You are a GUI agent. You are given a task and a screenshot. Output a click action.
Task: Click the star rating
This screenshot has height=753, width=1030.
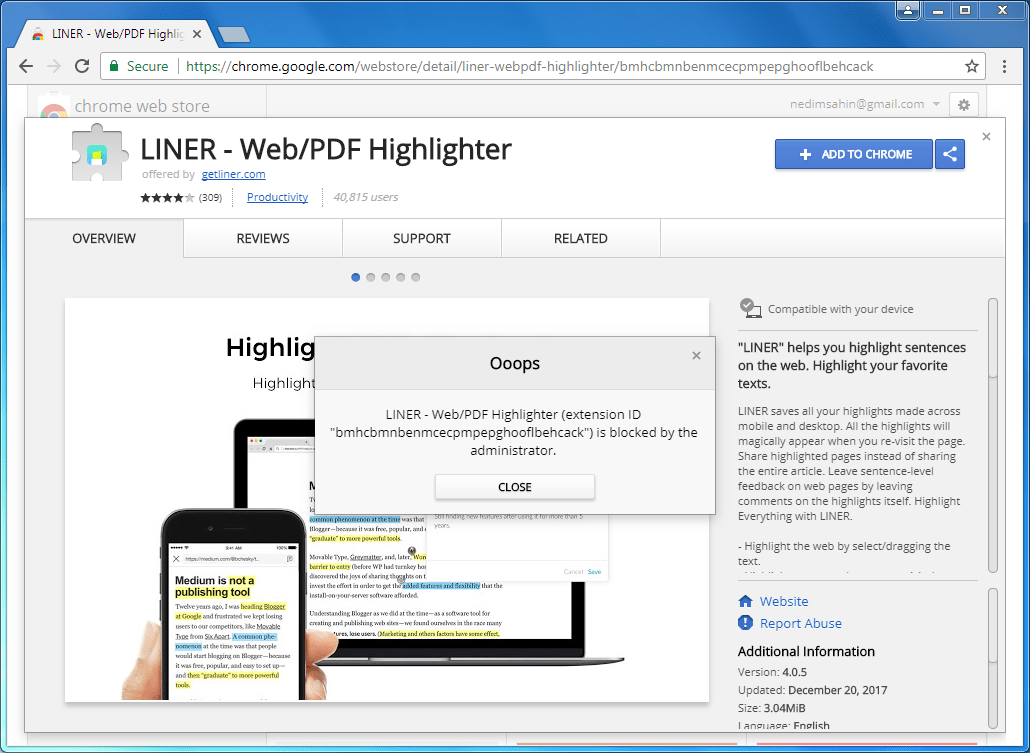pos(167,197)
